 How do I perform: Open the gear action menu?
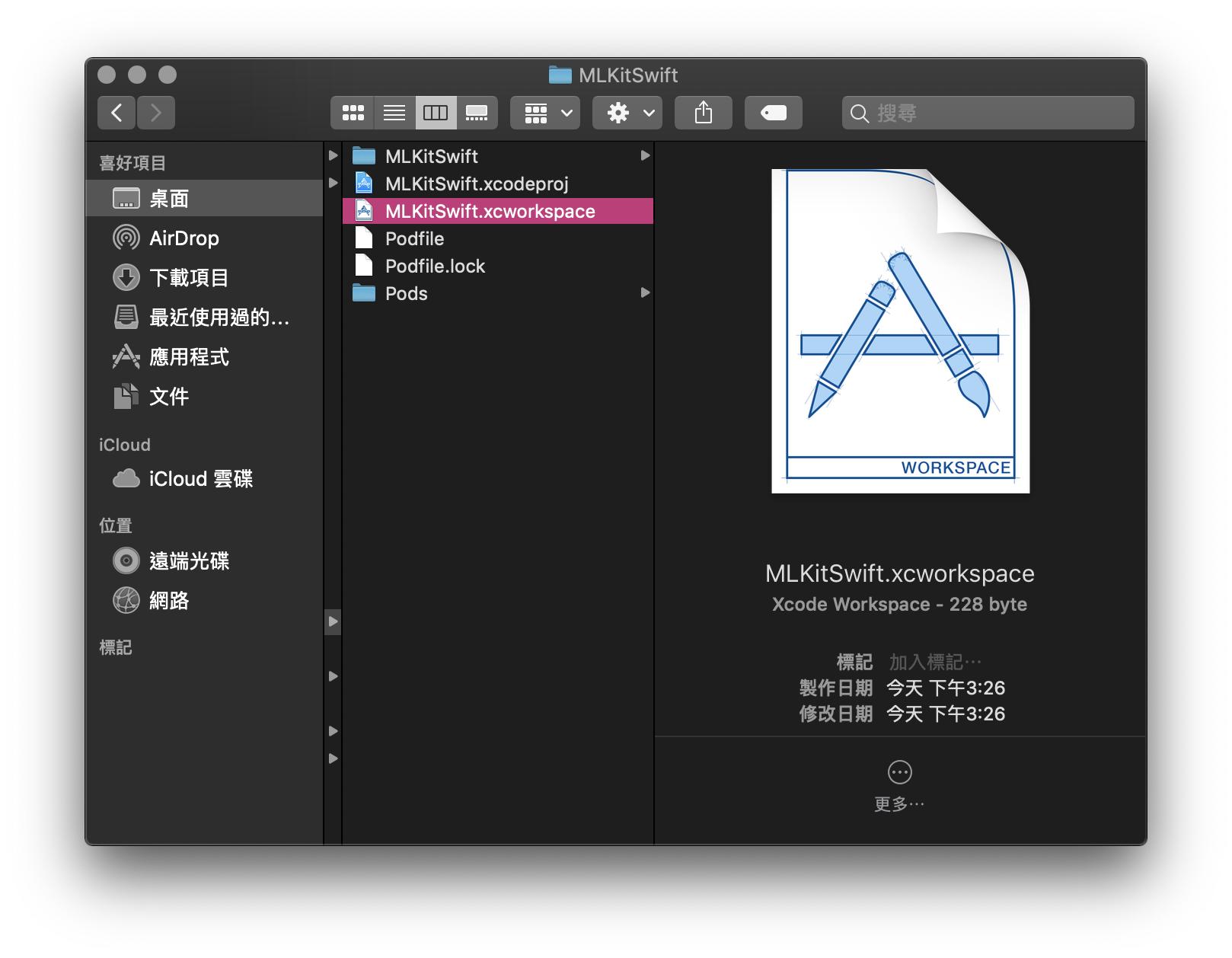[x=627, y=113]
